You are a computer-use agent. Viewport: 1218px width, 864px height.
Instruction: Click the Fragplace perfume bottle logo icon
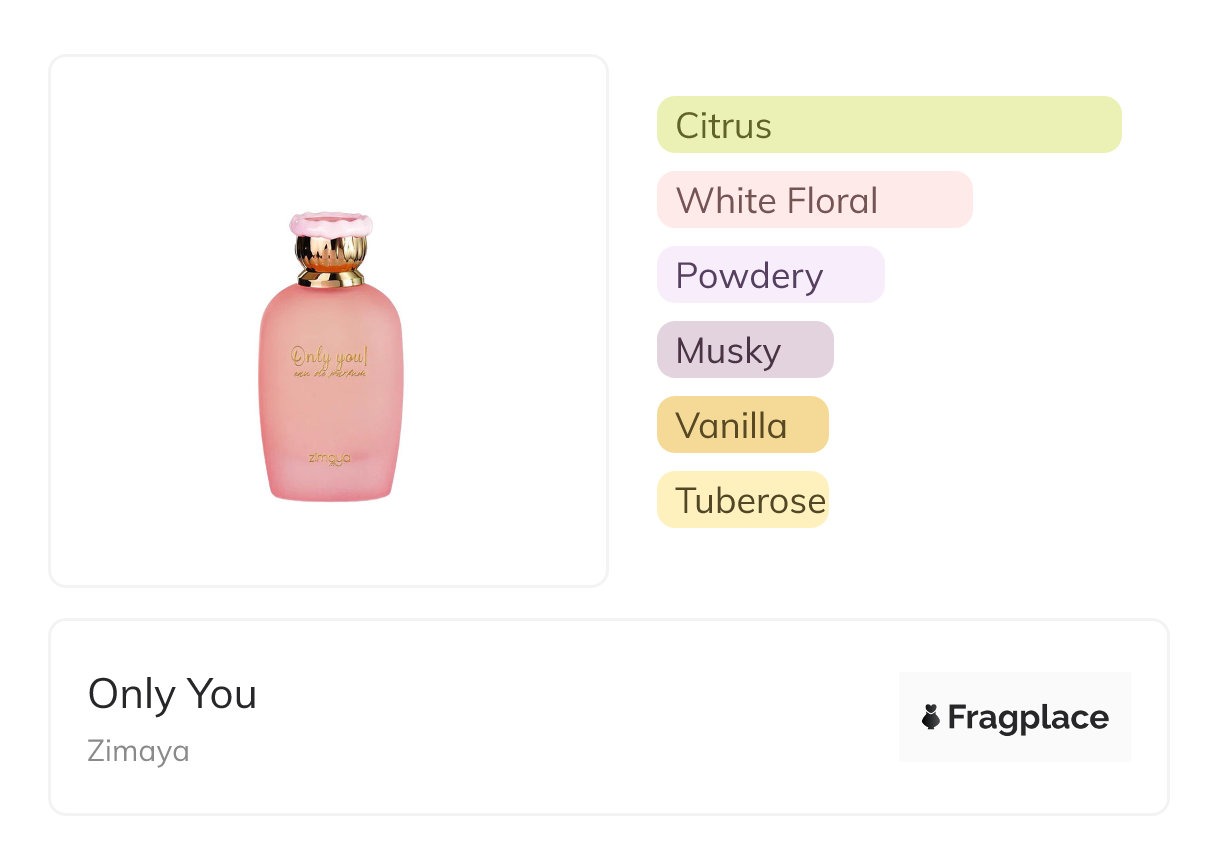pos(931,717)
